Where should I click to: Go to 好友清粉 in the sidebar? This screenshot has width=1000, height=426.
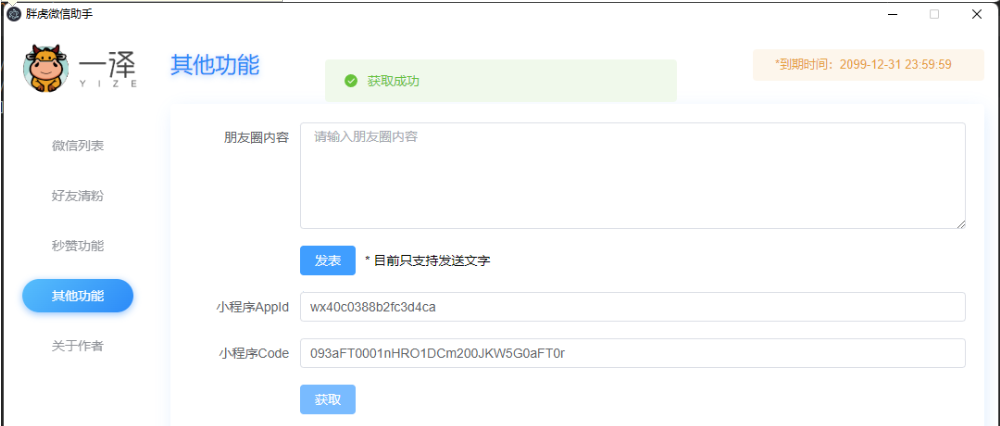[x=77, y=196]
